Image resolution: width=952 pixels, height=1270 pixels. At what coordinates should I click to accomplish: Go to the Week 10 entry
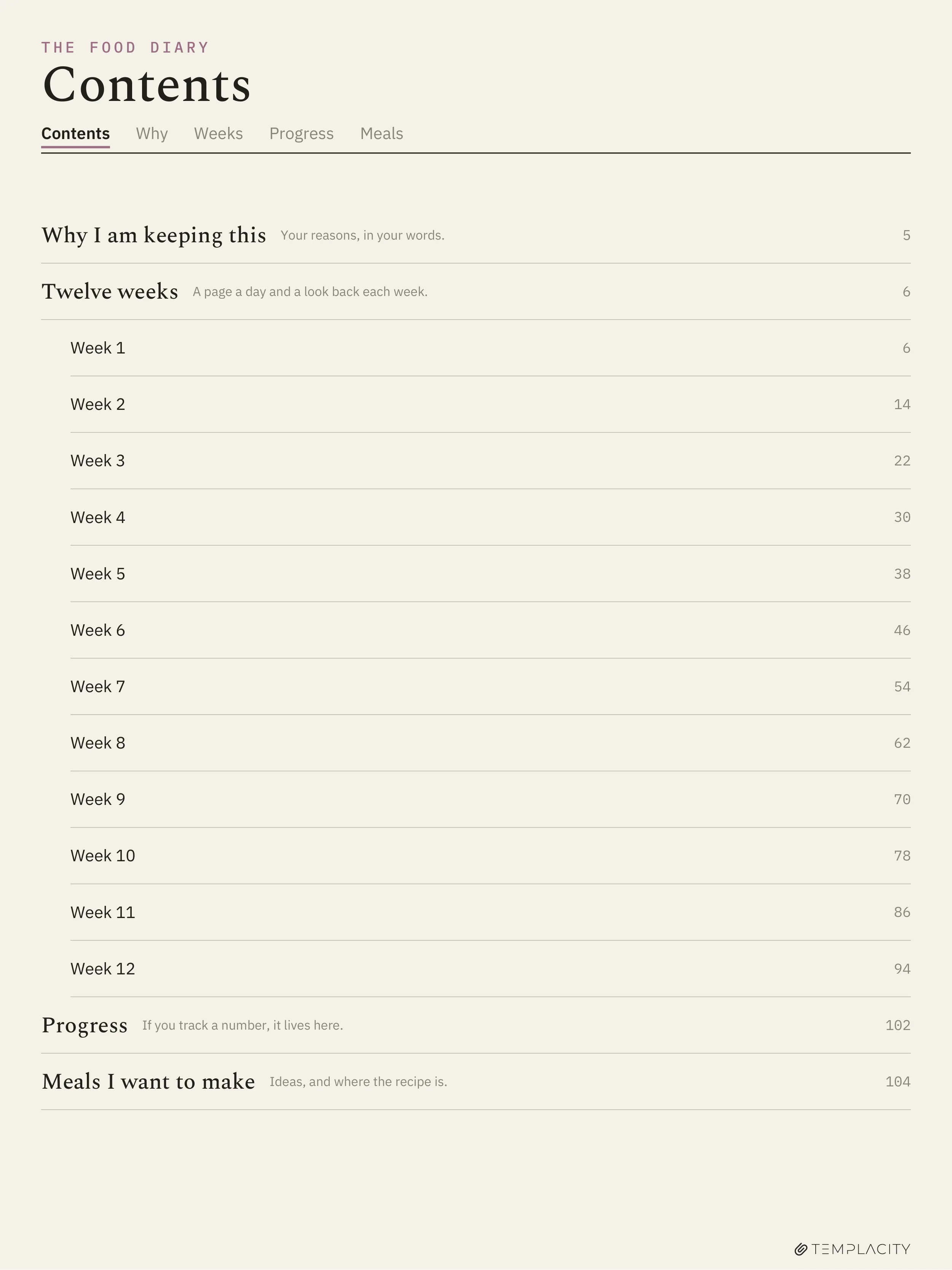tap(490, 856)
